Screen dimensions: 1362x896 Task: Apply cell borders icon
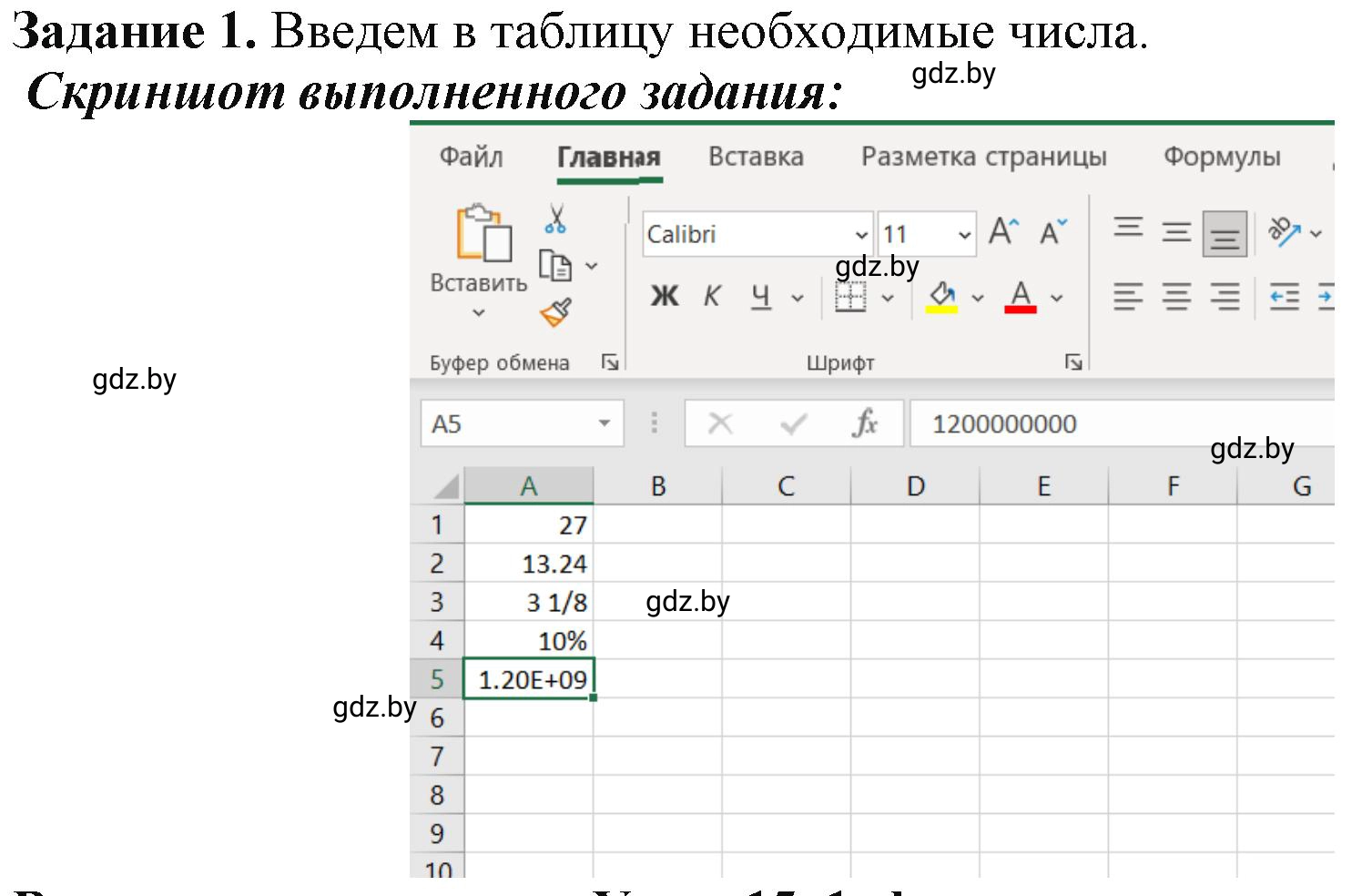coord(850,296)
